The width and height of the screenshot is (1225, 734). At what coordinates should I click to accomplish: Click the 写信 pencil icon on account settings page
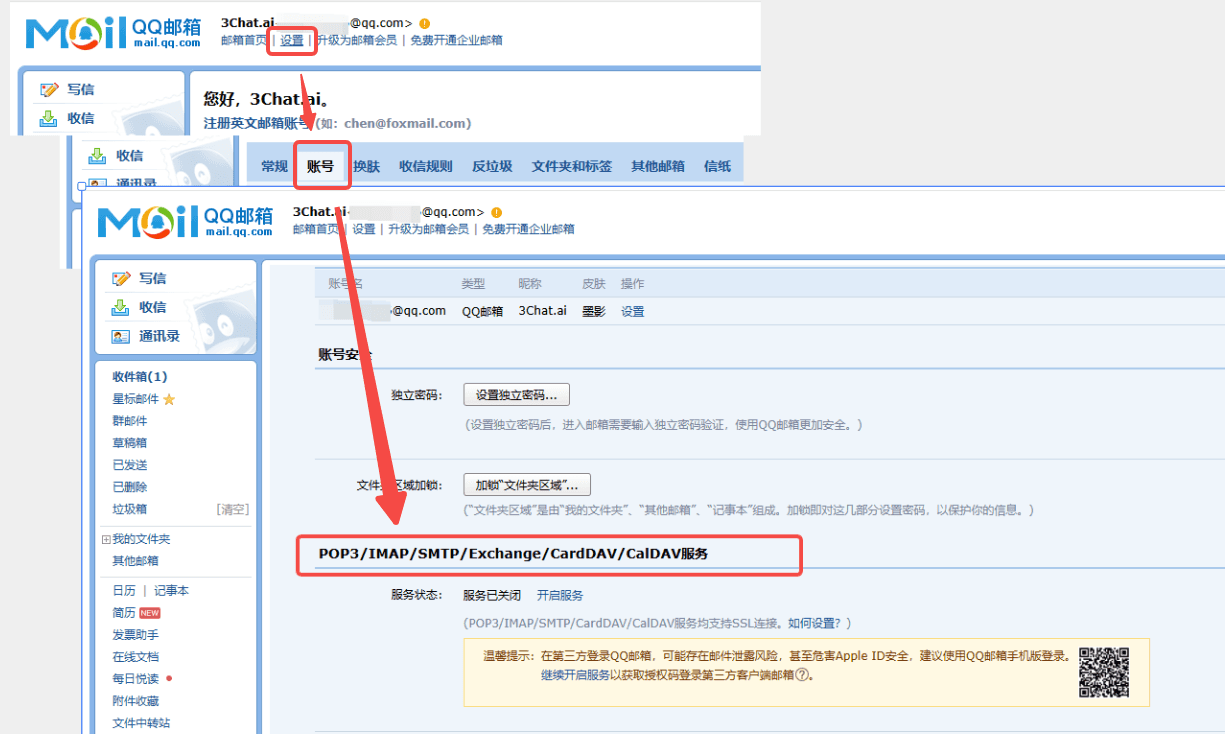coord(121,278)
